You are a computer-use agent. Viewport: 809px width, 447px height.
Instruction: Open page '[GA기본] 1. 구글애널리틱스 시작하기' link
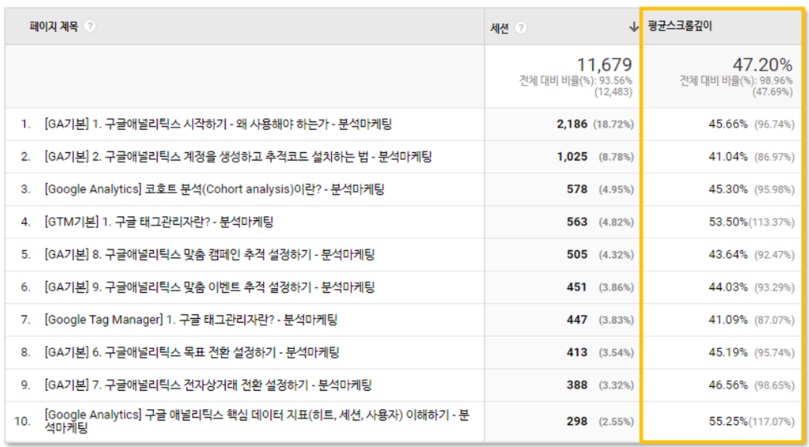click(218, 124)
